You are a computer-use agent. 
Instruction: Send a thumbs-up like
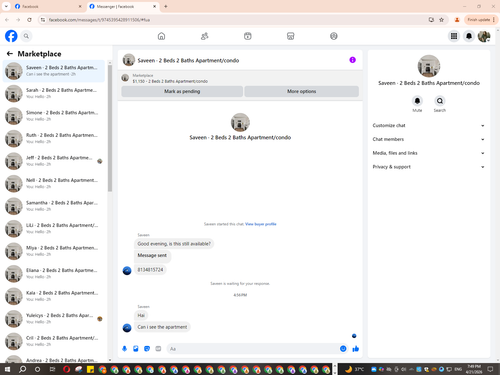tap(356, 349)
